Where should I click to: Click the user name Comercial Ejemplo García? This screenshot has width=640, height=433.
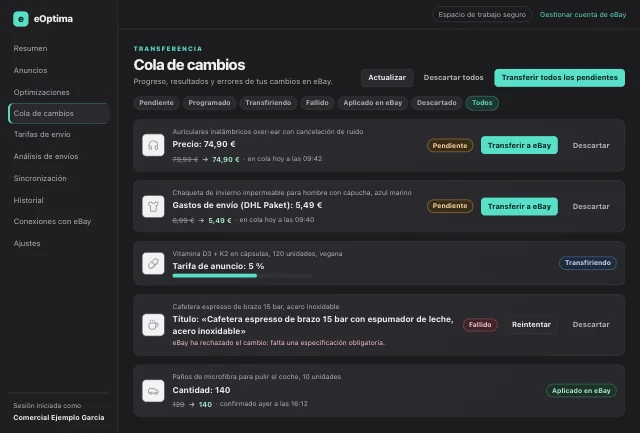(59, 417)
